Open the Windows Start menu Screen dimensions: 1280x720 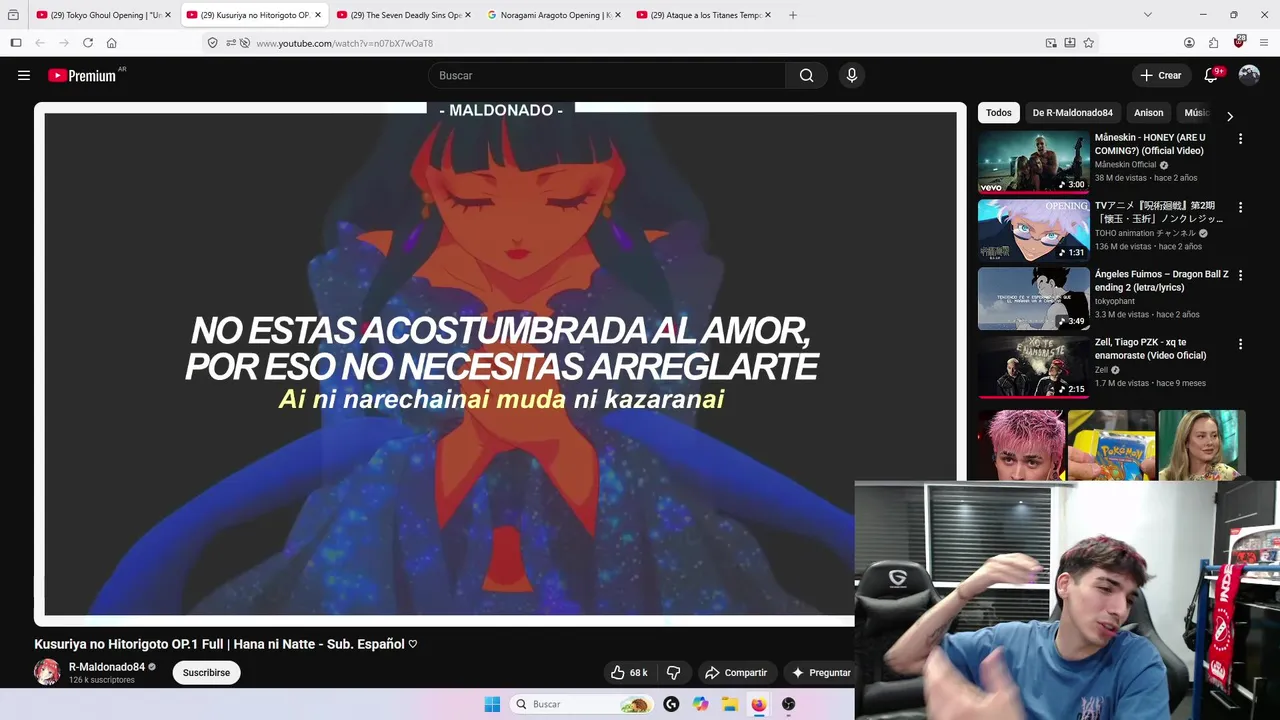(492, 704)
